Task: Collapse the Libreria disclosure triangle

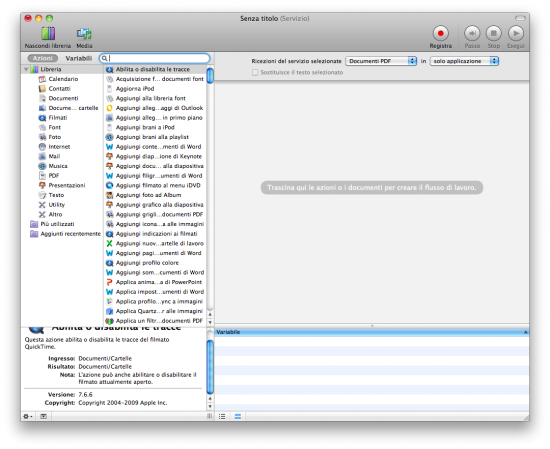Action: (x=26, y=69)
